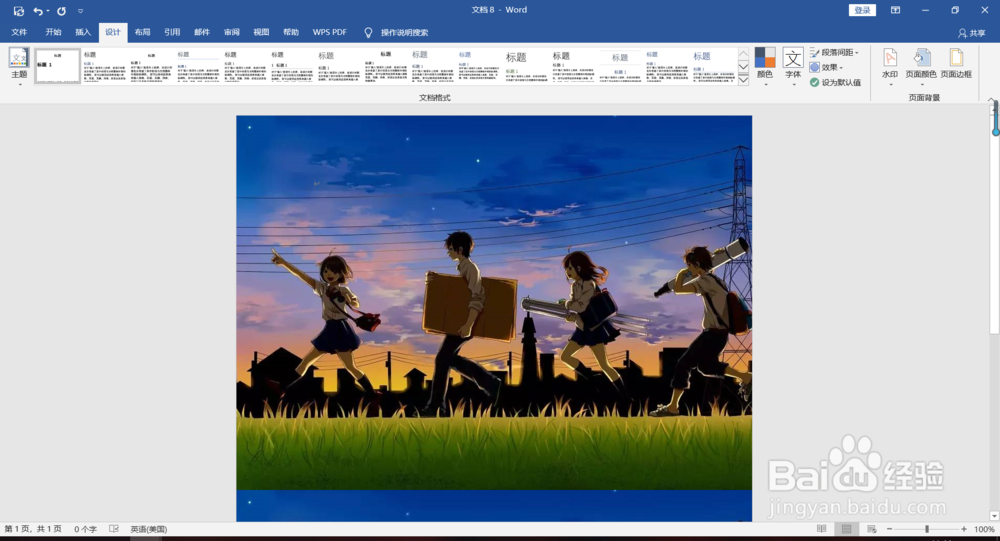
Task: Click 页面边框 page borders icon
Action: pos(956,64)
